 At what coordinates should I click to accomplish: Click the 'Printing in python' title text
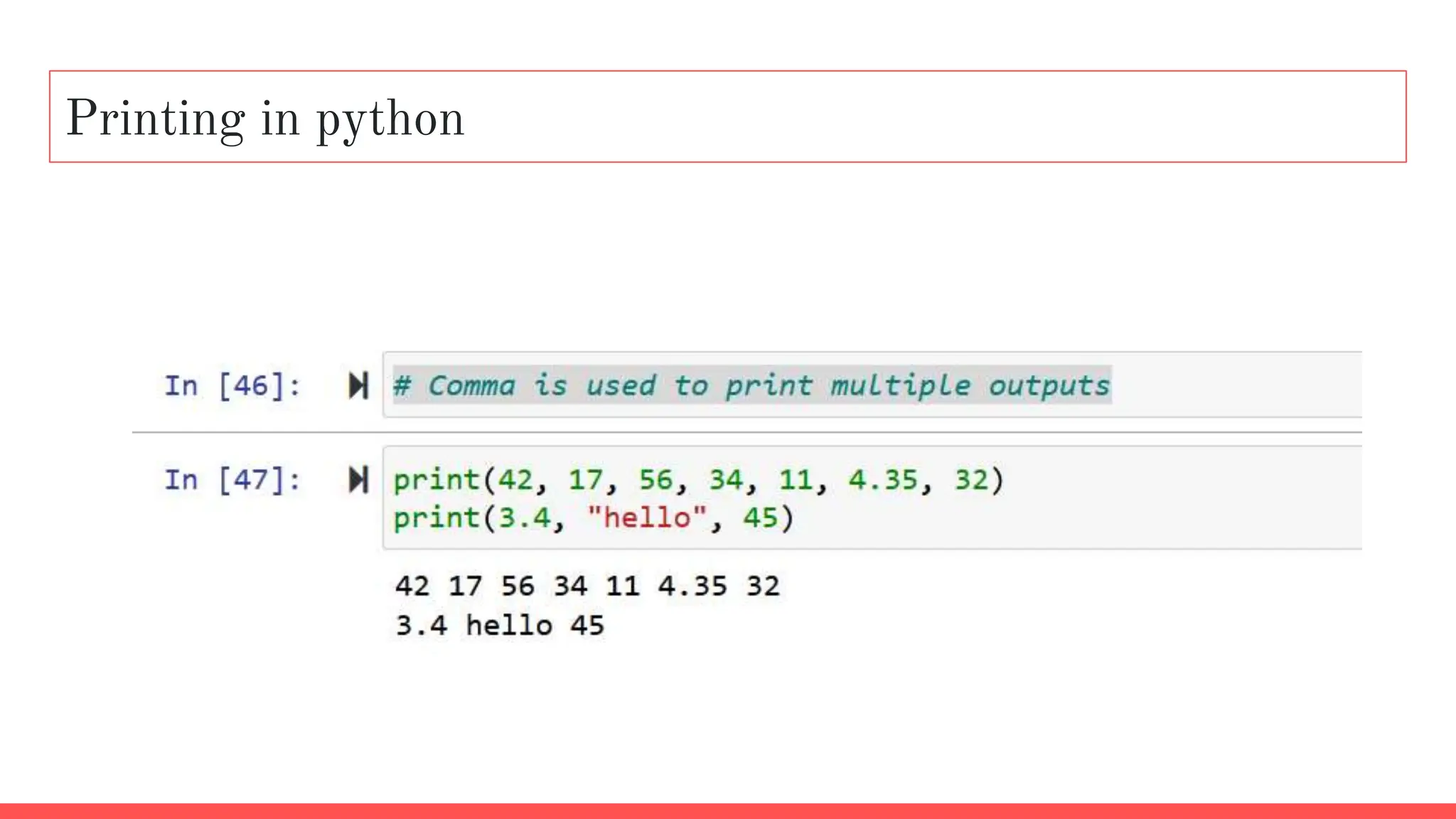pos(264,117)
